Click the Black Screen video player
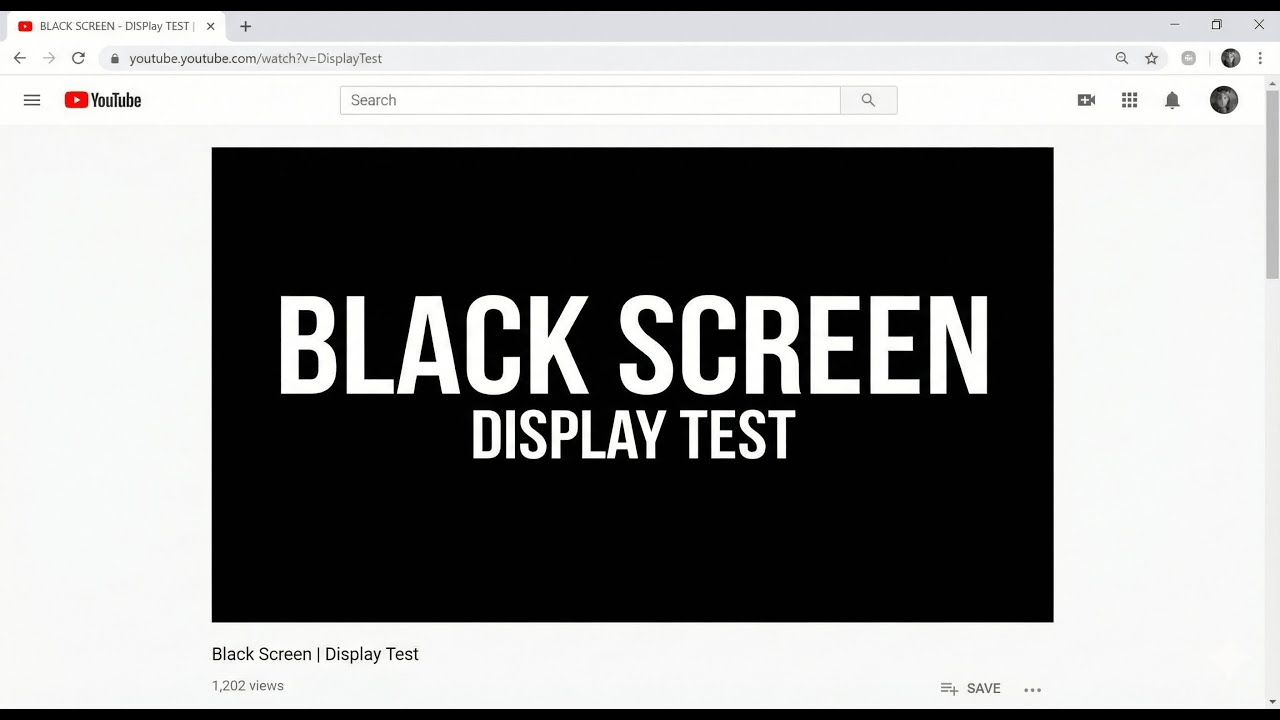The height and width of the screenshot is (720, 1280). (632, 385)
